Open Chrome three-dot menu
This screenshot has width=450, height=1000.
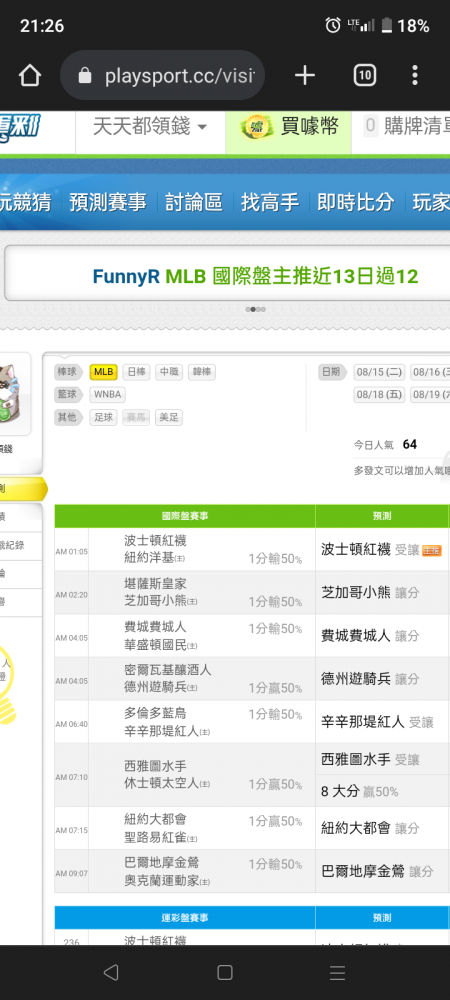(415, 76)
